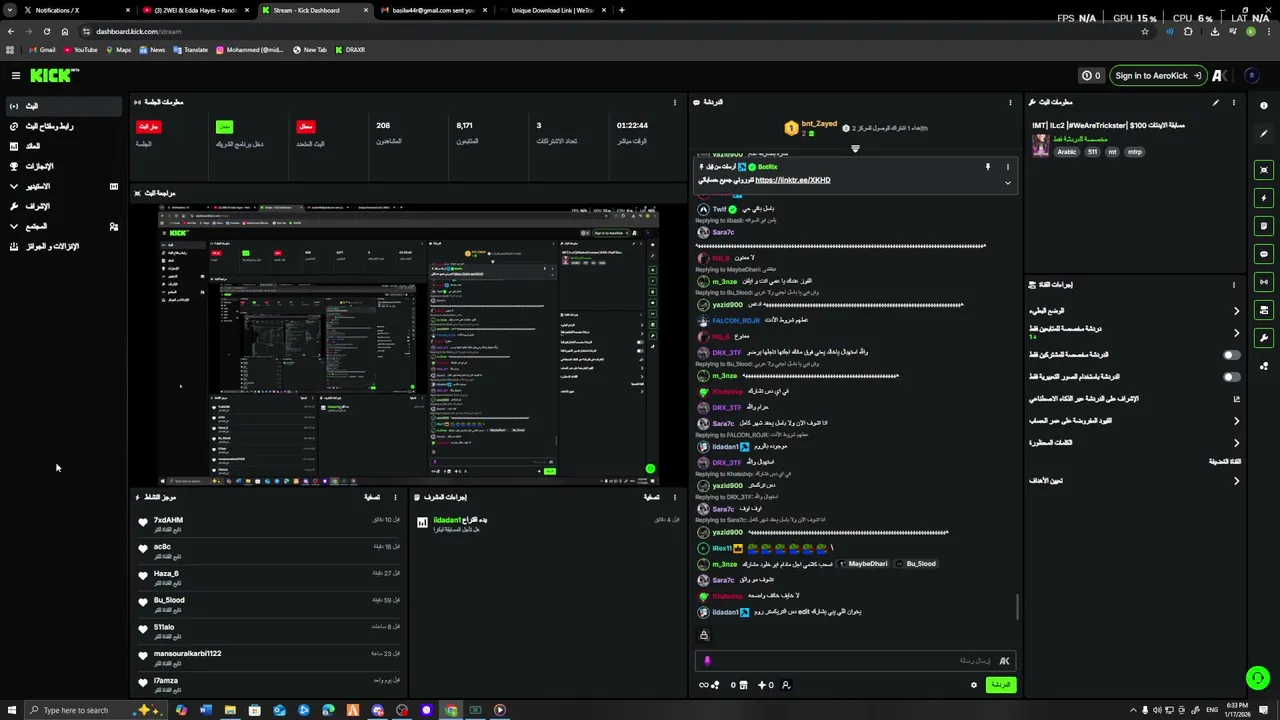Switch to the Unique Download Link WeTransfer tab
This screenshot has height=720, width=1280.
click(x=553, y=10)
